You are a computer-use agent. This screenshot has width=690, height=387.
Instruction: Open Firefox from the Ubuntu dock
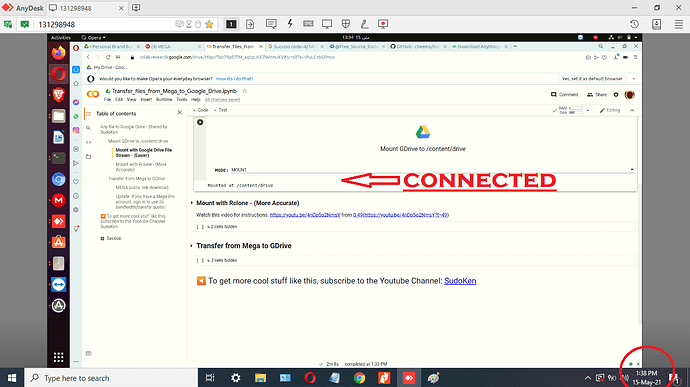pos(59,53)
